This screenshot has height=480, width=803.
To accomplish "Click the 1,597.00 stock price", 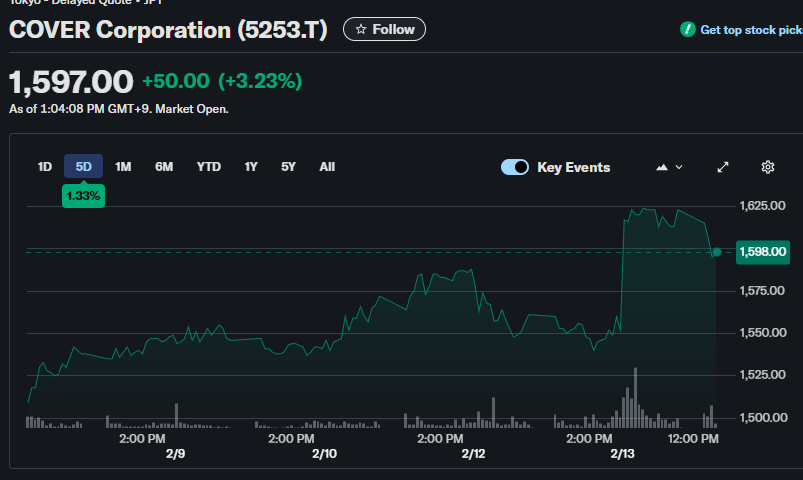I will (71, 82).
